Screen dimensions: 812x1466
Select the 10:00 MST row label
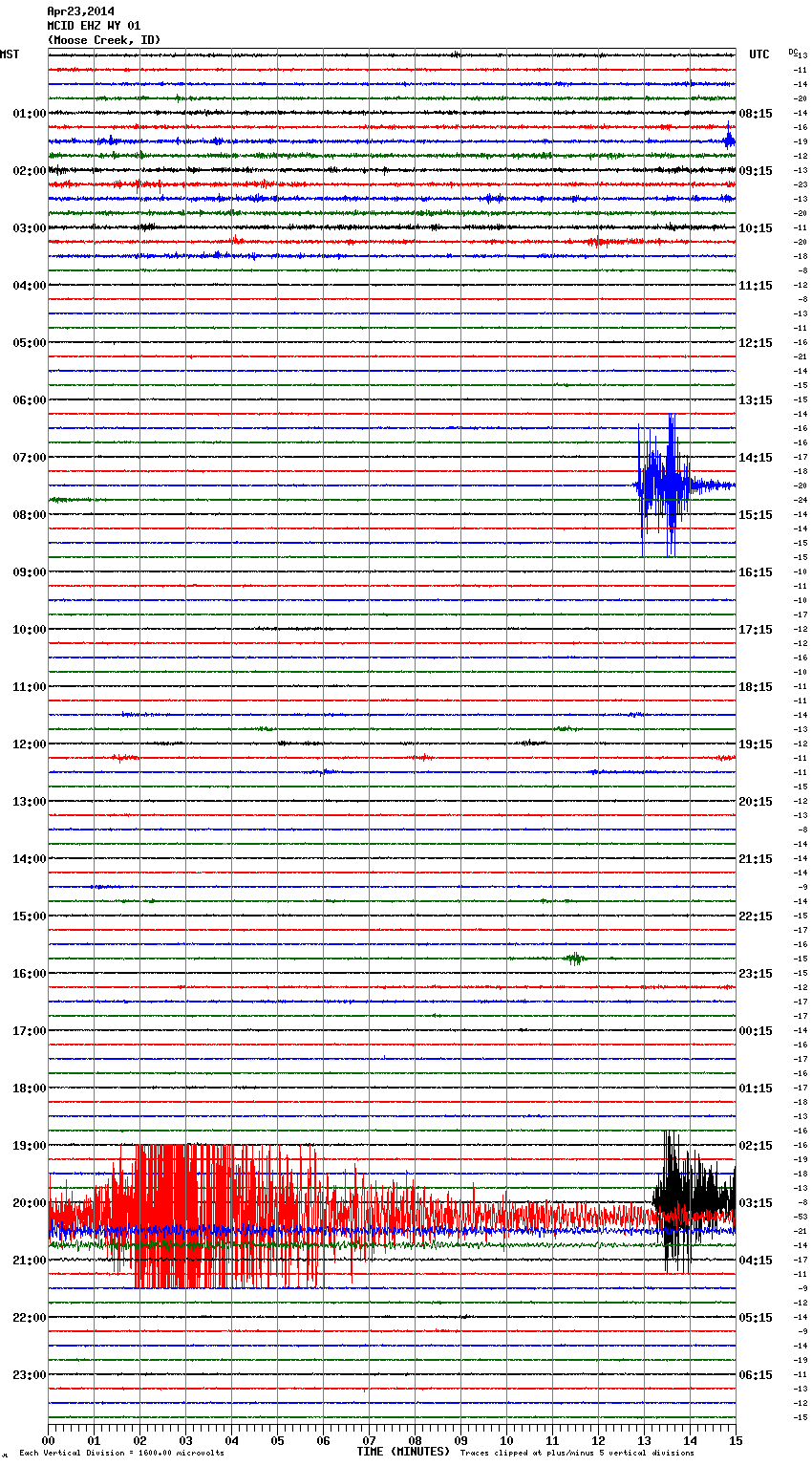tap(30, 630)
